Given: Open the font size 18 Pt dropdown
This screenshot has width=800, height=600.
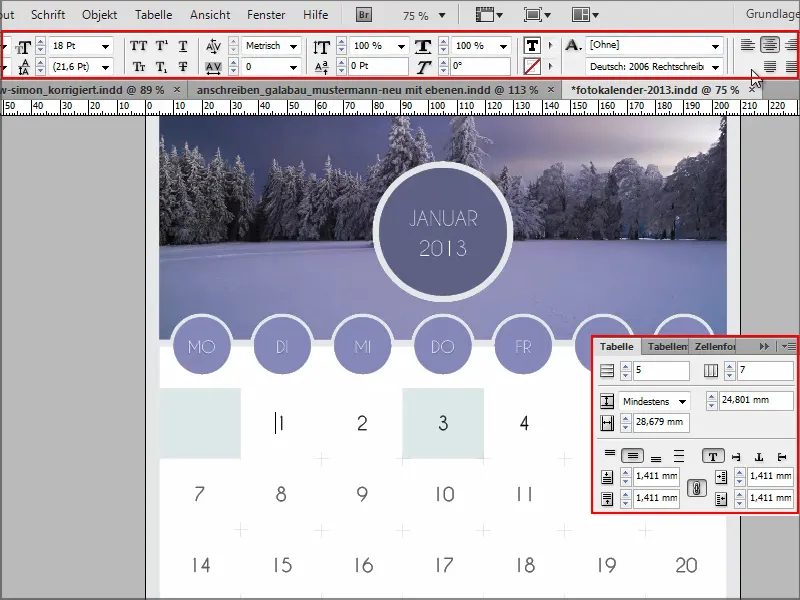Looking at the screenshot, I should tap(105, 46).
